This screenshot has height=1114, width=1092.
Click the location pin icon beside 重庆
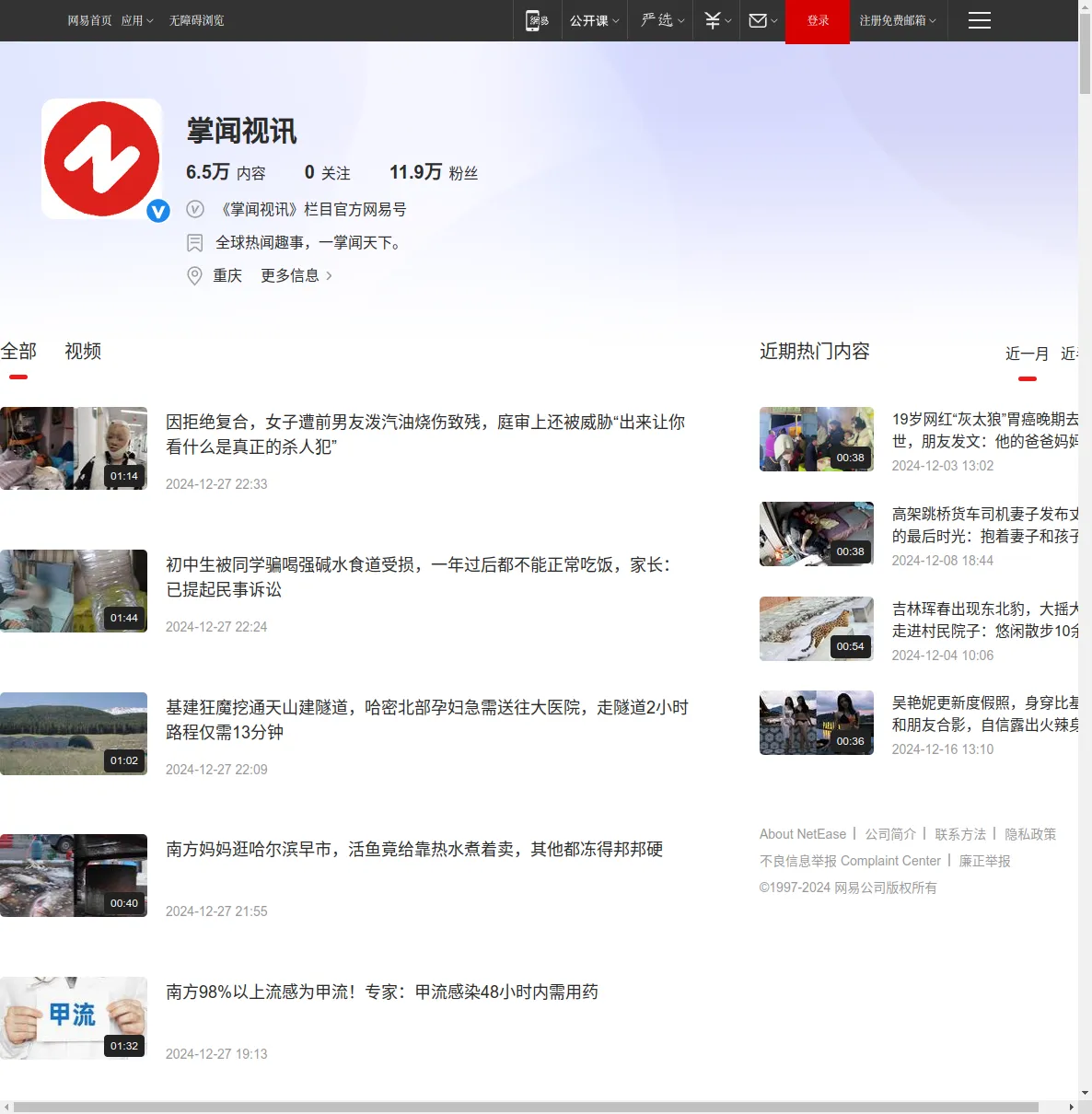click(x=194, y=275)
